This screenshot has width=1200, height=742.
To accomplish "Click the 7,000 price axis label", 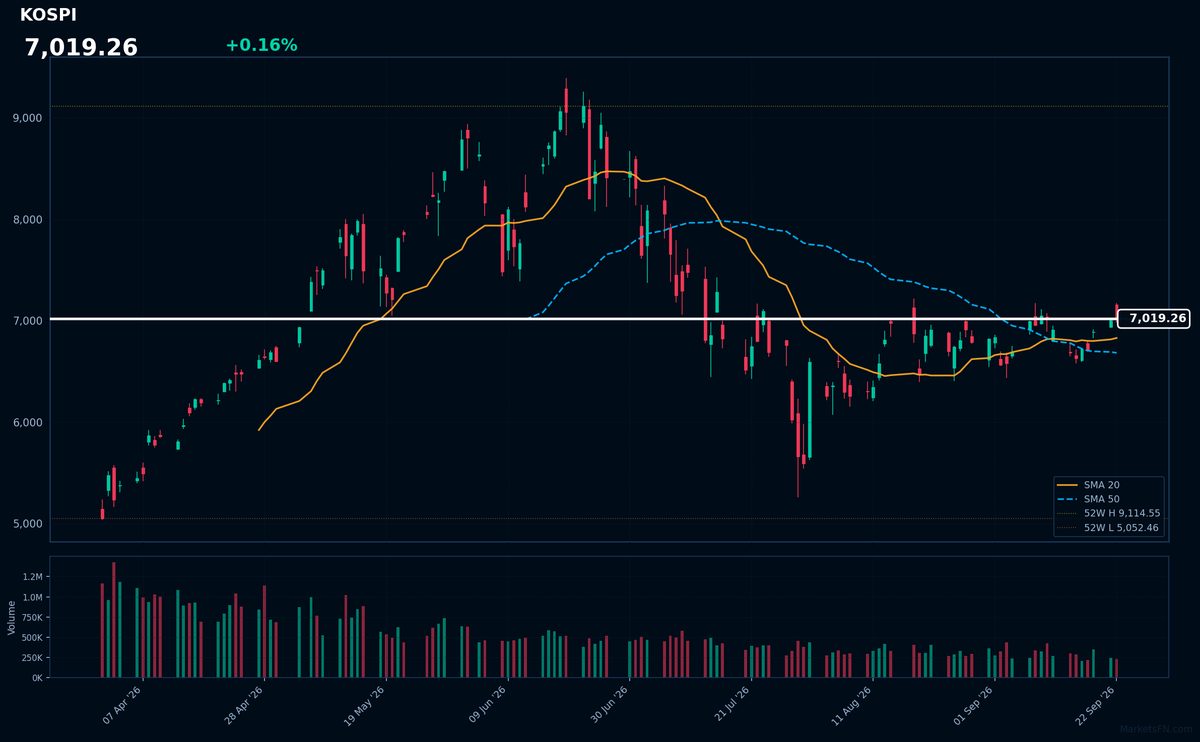I will [x=27, y=321].
